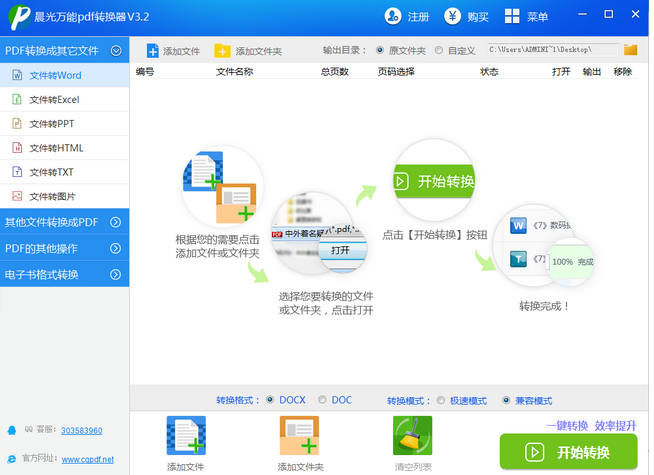Click the 文件名称 column header
Image resolution: width=654 pixels, height=475 pixels.
(x=234, y=72)
